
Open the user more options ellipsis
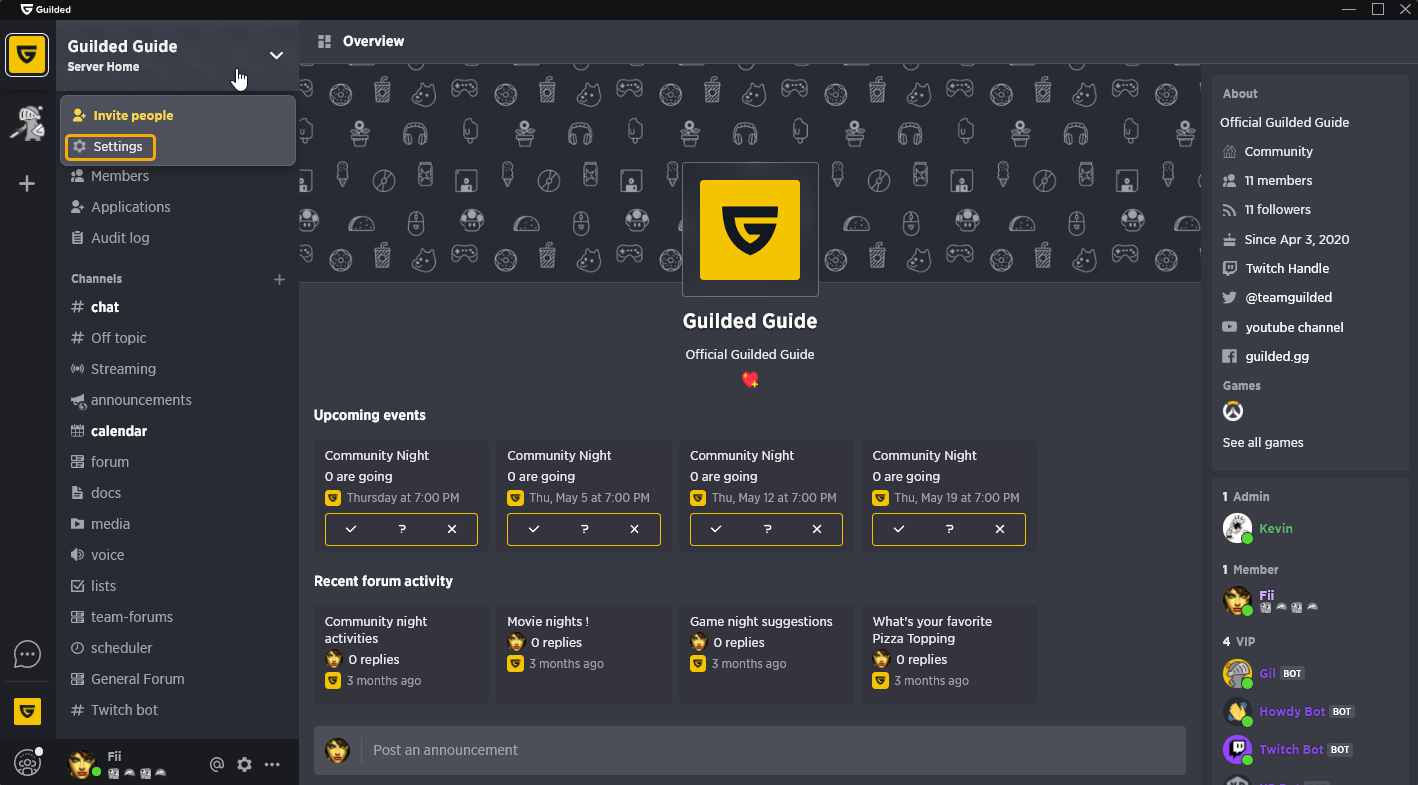(272, 765)
